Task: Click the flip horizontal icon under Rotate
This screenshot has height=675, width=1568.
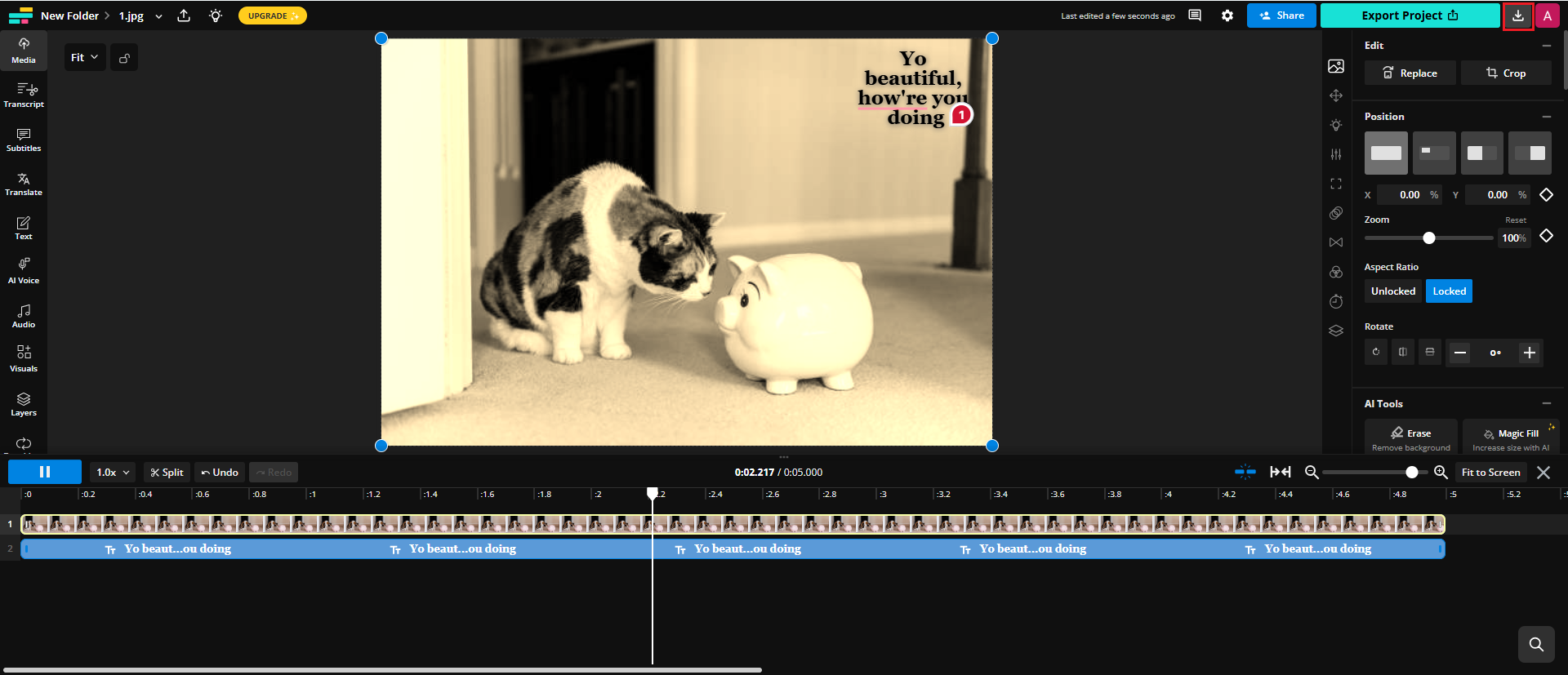Action: pos(1403,353)
